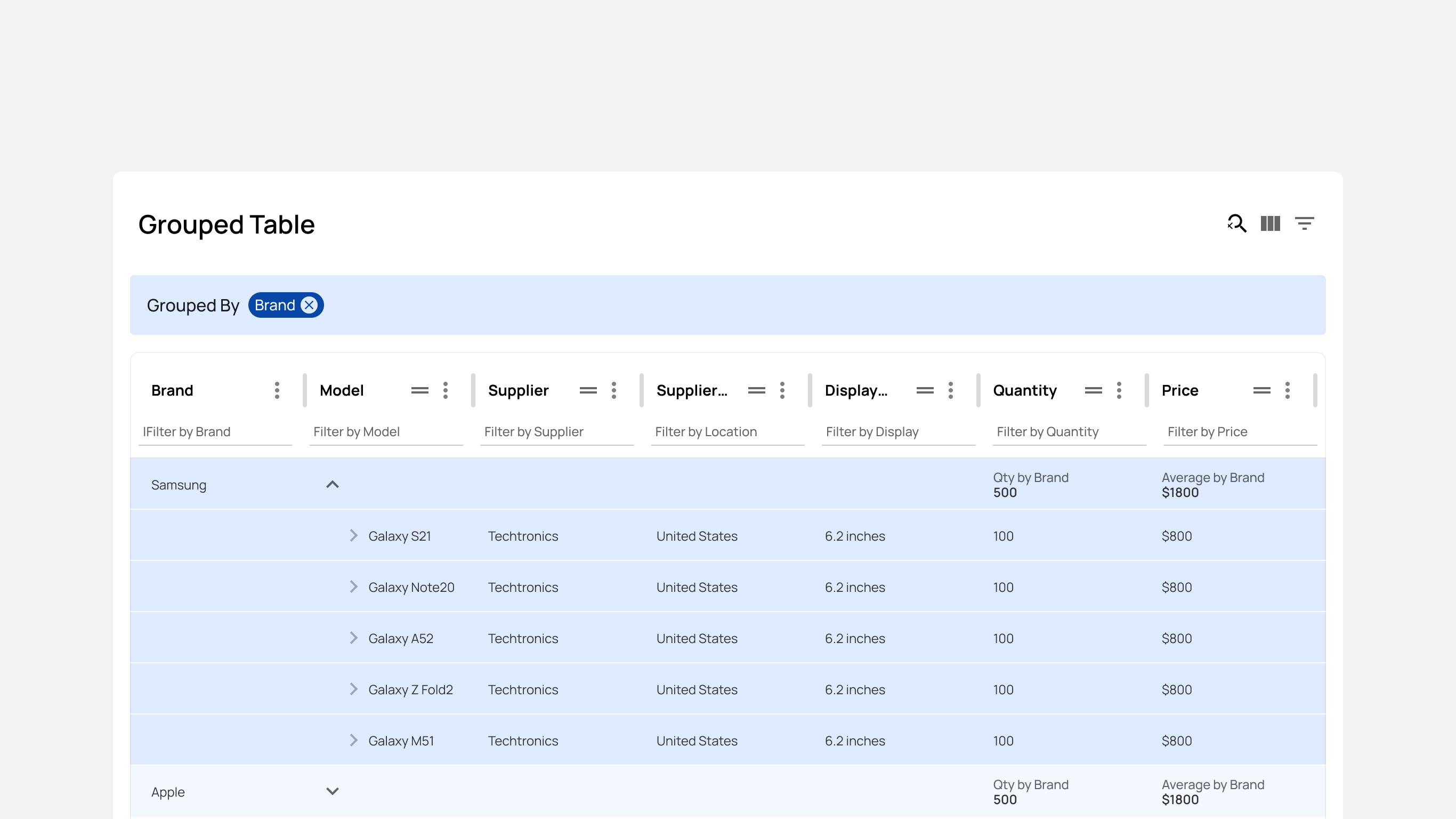Viewport: 1456px width, 819px height.
Task: Click the Galaxy Z Fold2 model name
Action: coord(411,689)
